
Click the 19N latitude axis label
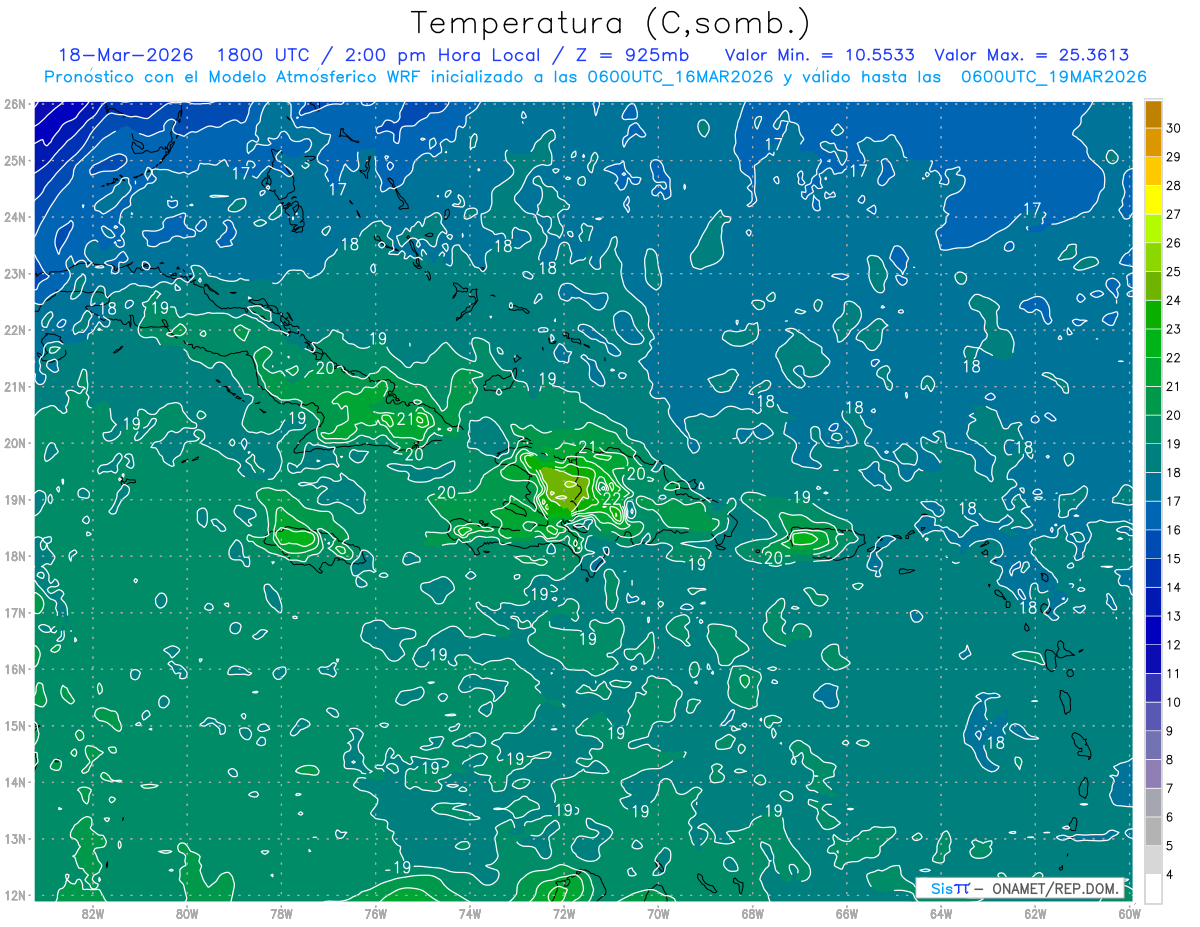click(x=15, y=499)
